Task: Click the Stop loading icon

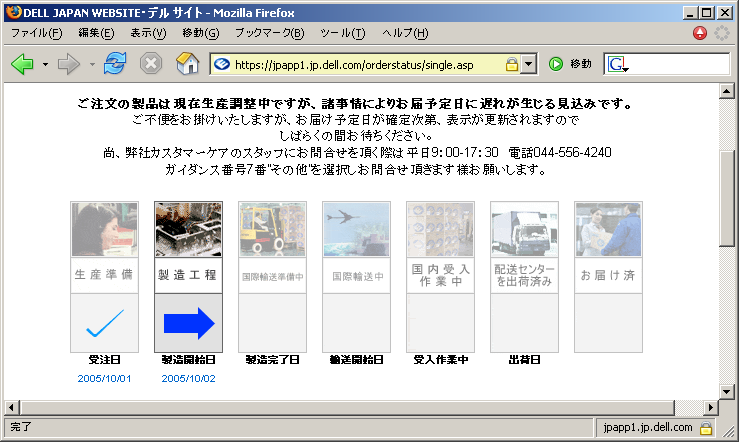Action: click(151, 64)
